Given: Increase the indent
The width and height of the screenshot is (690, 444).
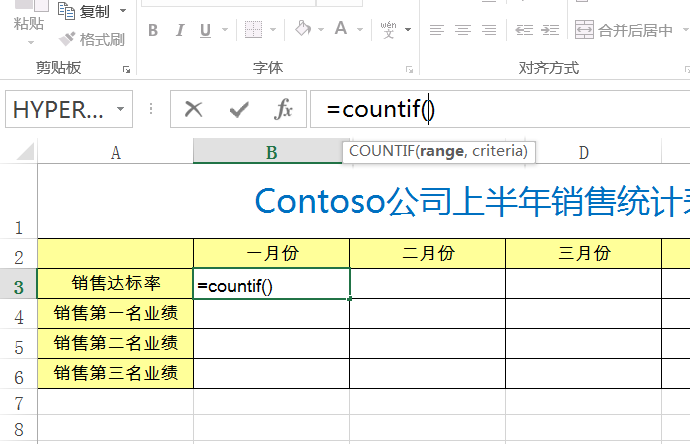Looking at the screenshot, I should click(550, 30).
